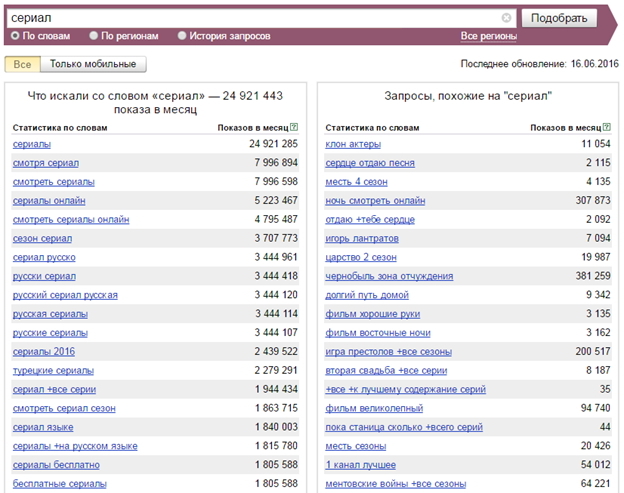624x493 pixels.
Task: Select the 'История запросов' radio option
Action: pyautogui.click(x=224, y=36)
